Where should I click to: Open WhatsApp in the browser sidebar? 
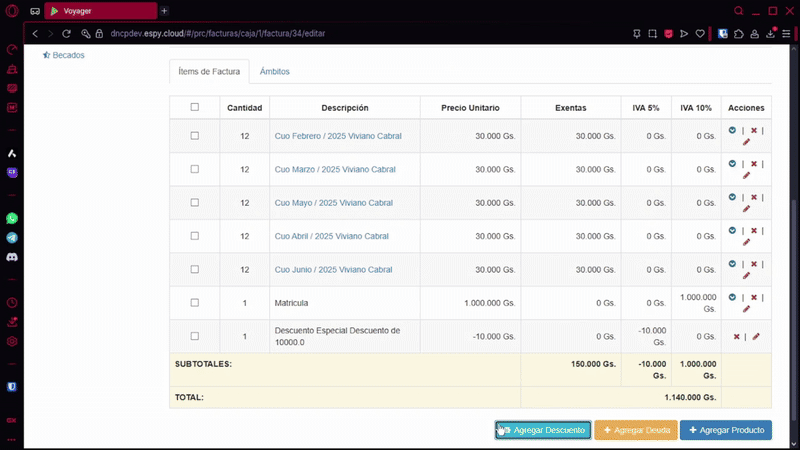tap(12, 218)
